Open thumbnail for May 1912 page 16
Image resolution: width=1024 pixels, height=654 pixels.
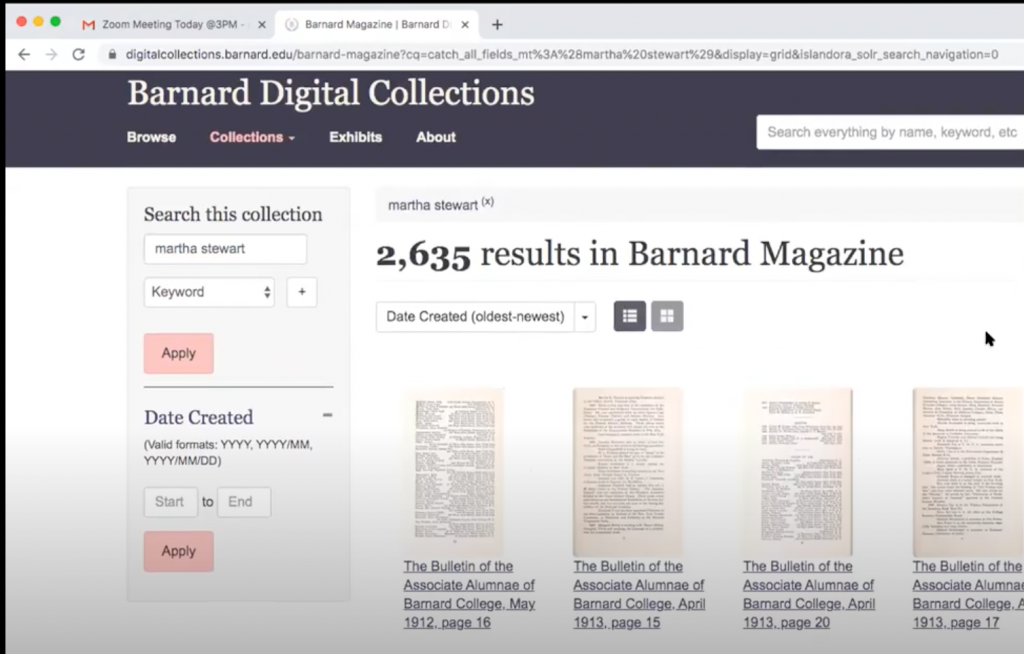pyautogui.click(x=455, y=472)
